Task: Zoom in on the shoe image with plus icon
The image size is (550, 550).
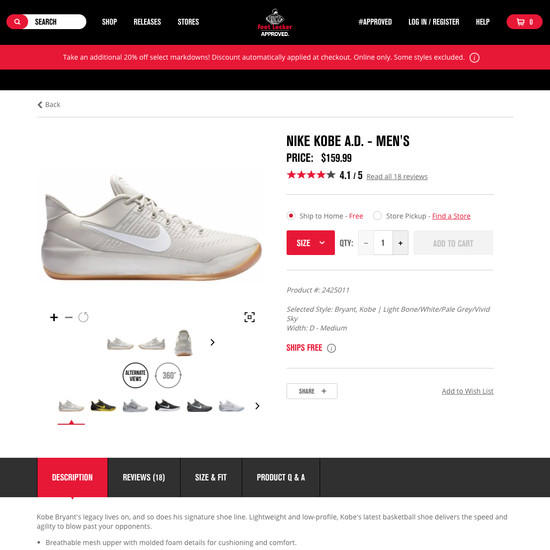Action: coord(54,317)
